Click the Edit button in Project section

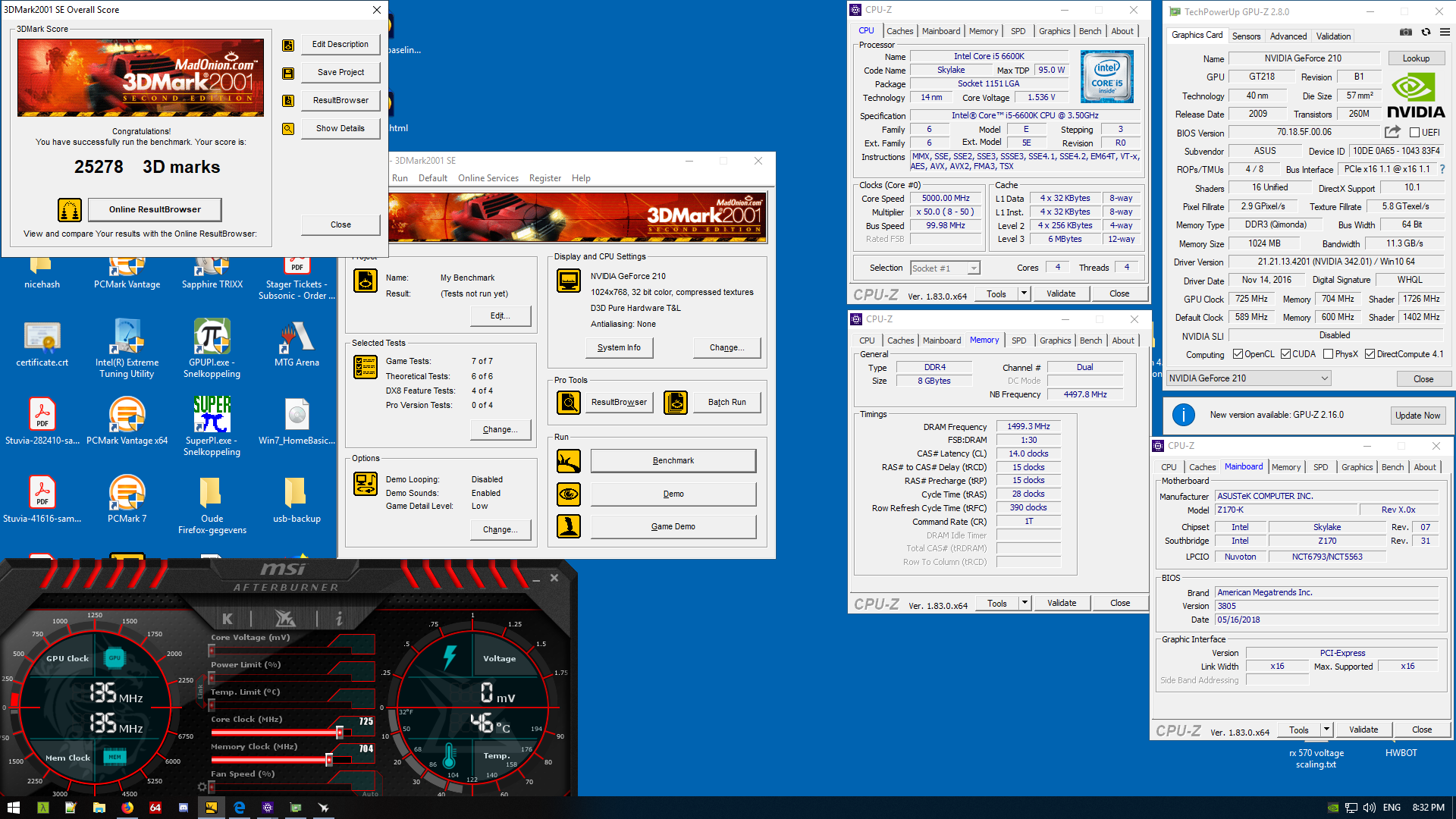tap(500, 316)
